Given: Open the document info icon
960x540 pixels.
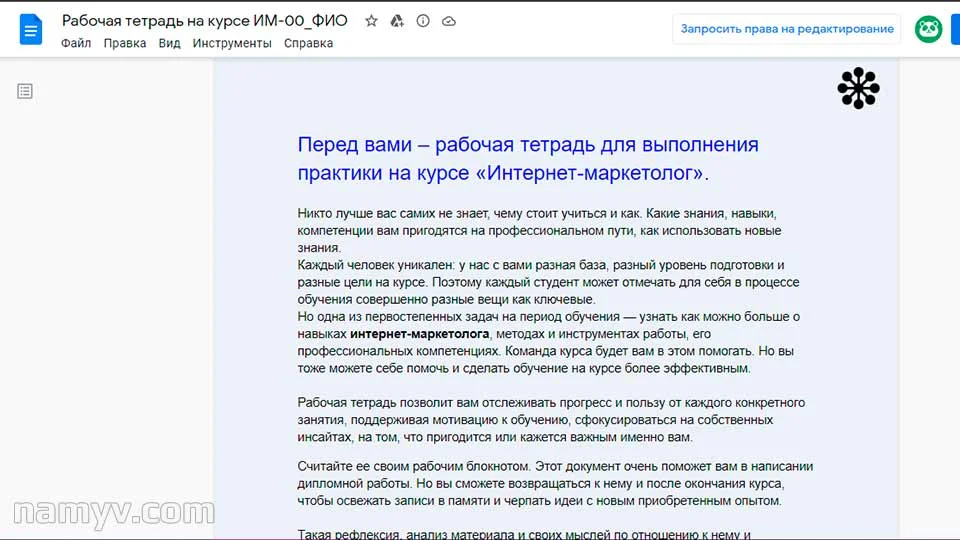Looking at the screenshot, I should 422,21.
